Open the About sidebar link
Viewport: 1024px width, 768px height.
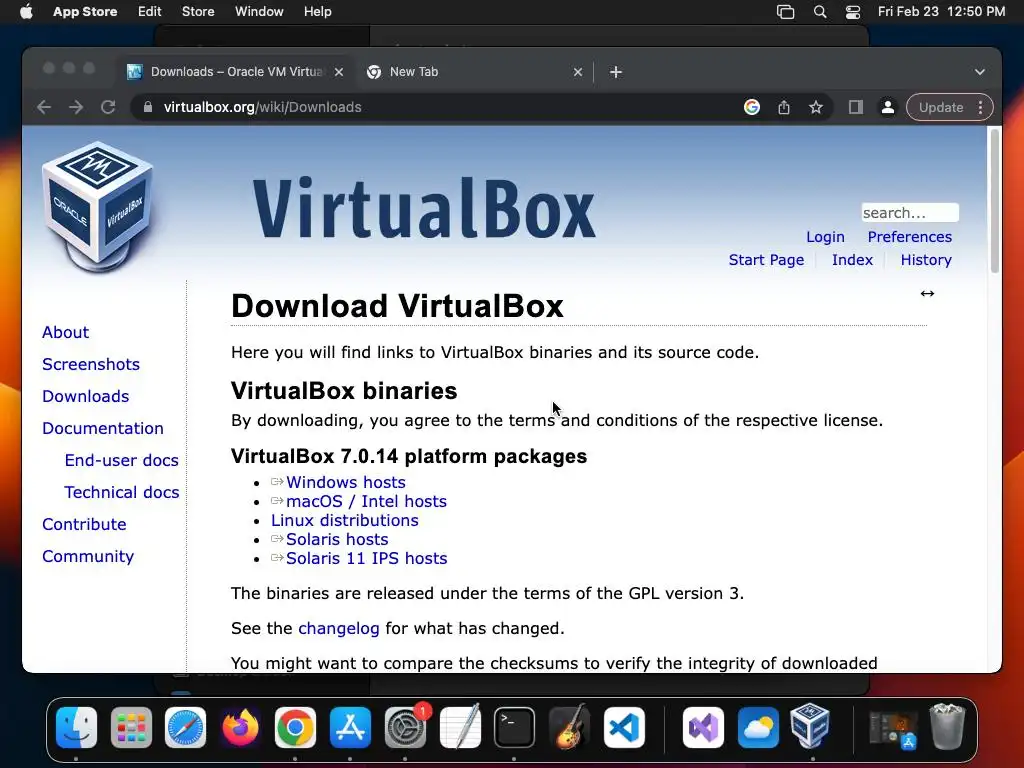coord(65,332)
